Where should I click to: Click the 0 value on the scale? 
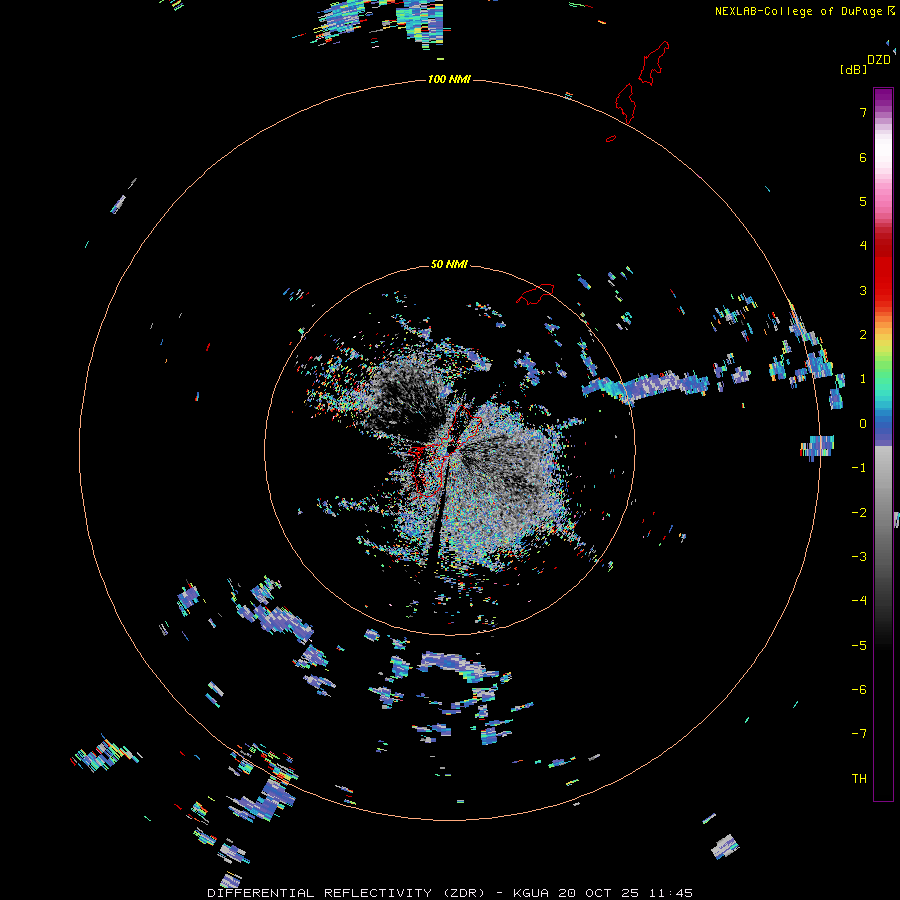(x=862, y=424)
